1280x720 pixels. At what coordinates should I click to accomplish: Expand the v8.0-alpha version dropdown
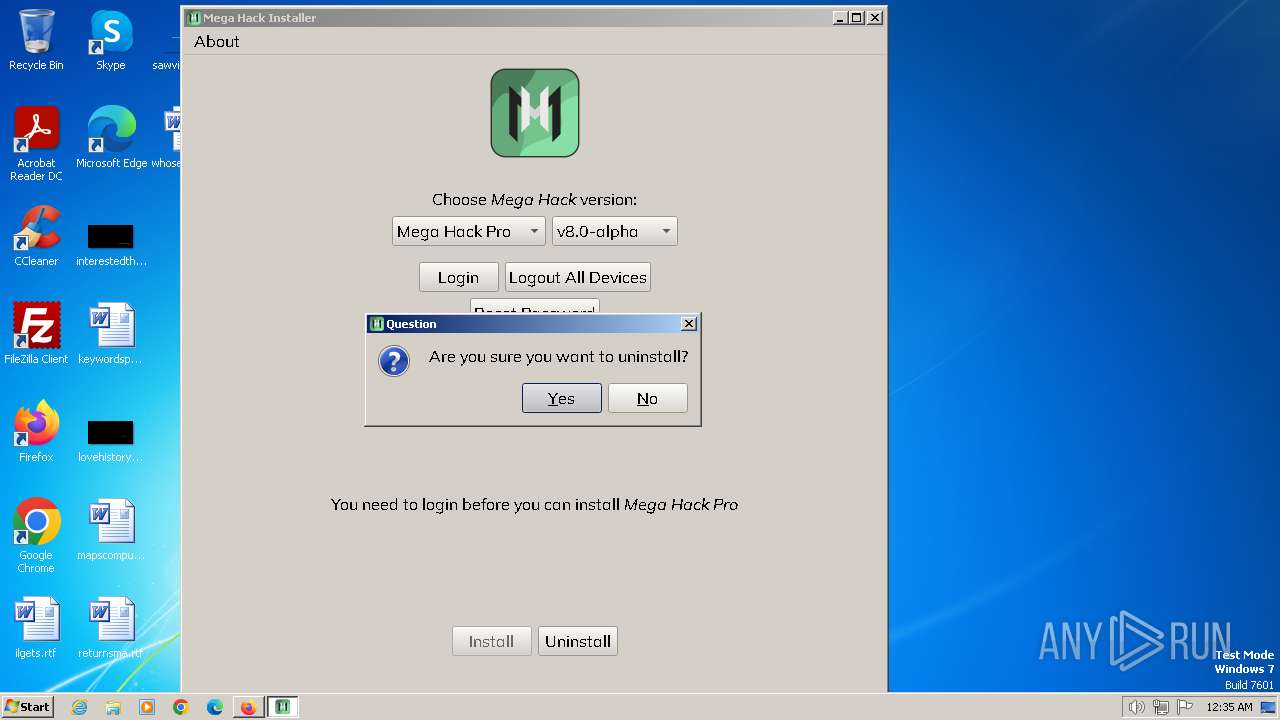coord(615,231)
